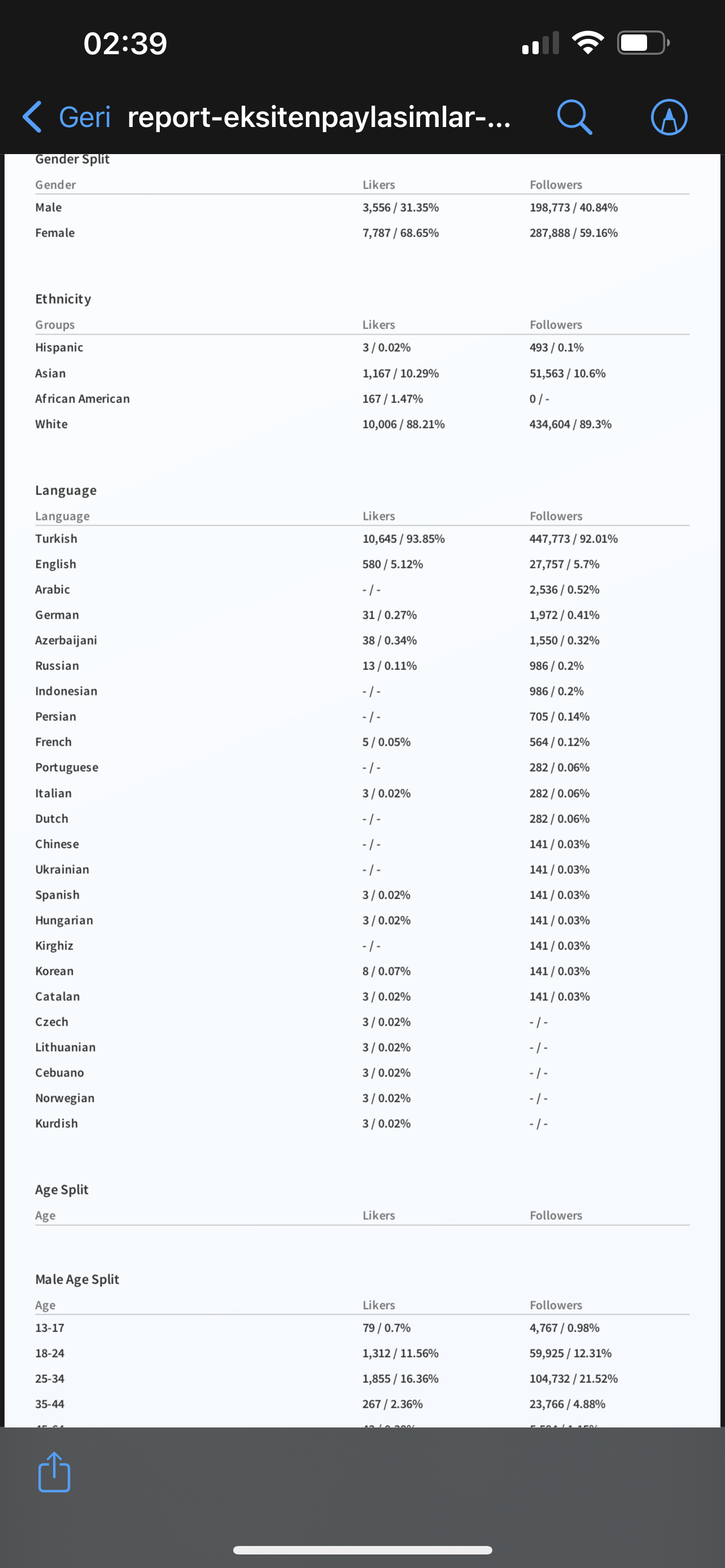The height and width of the screenshot is (1568, 725).
Task: Tap the search magnifier icon
Action: [574, 117]
